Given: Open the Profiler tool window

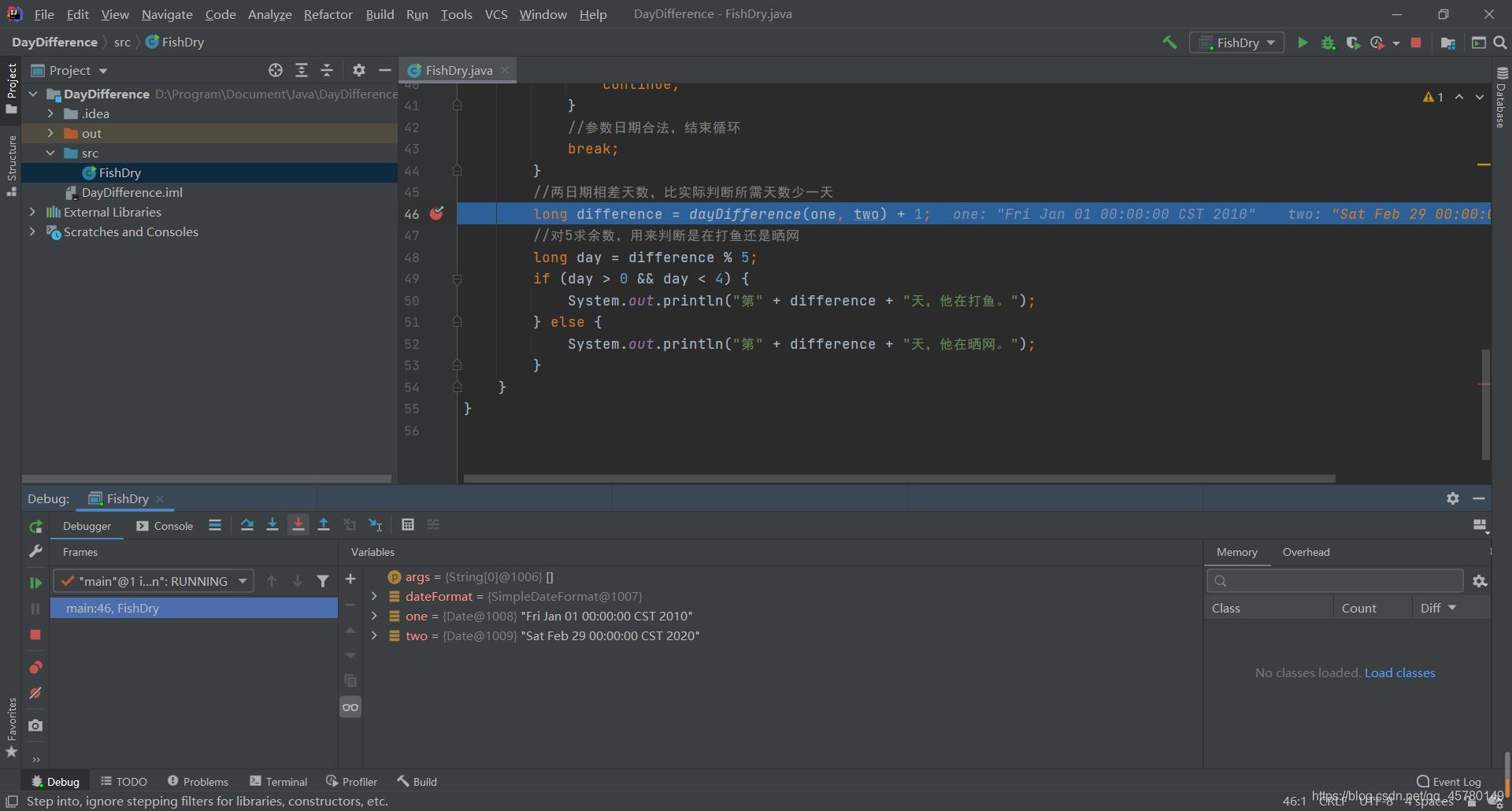Looking at the screenshot, I should (352, 782).
